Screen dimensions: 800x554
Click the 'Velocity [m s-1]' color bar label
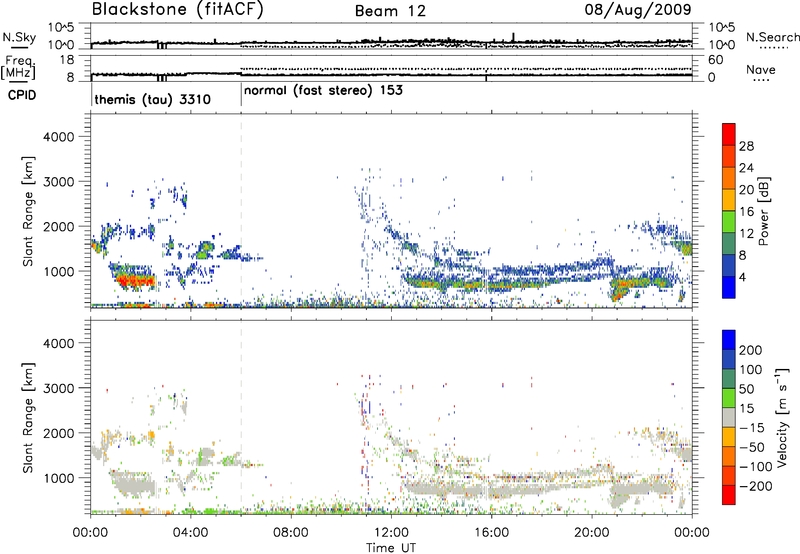782,417
